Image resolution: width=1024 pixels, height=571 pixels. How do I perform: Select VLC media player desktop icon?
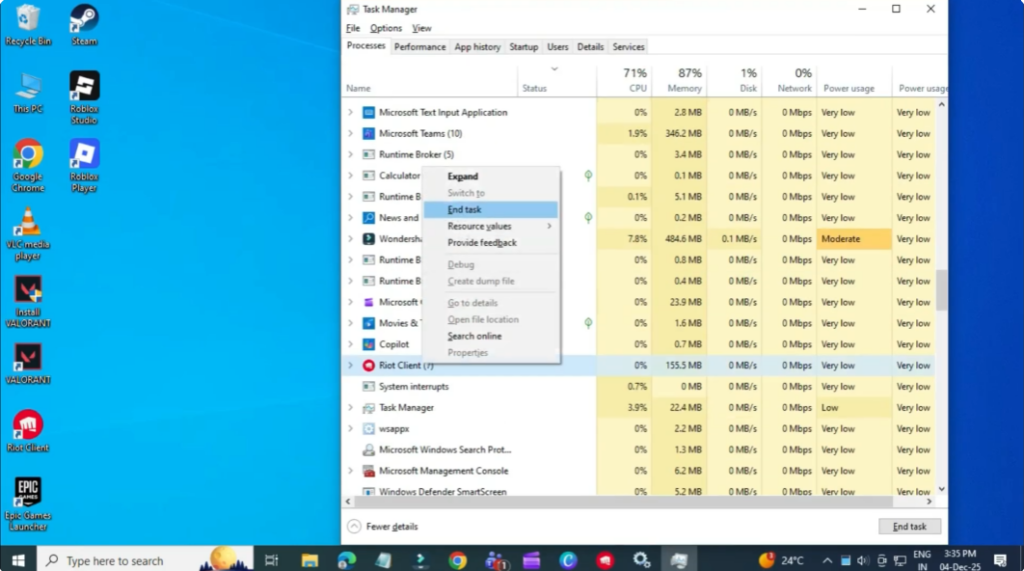point(27,234)
